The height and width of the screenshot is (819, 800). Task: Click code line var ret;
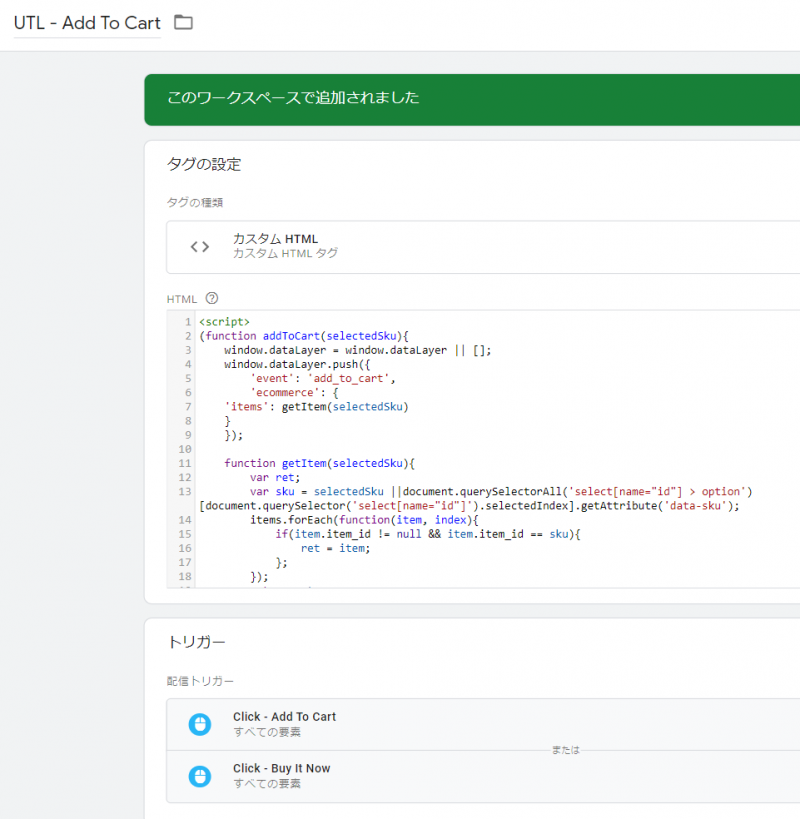pos(275,477)
